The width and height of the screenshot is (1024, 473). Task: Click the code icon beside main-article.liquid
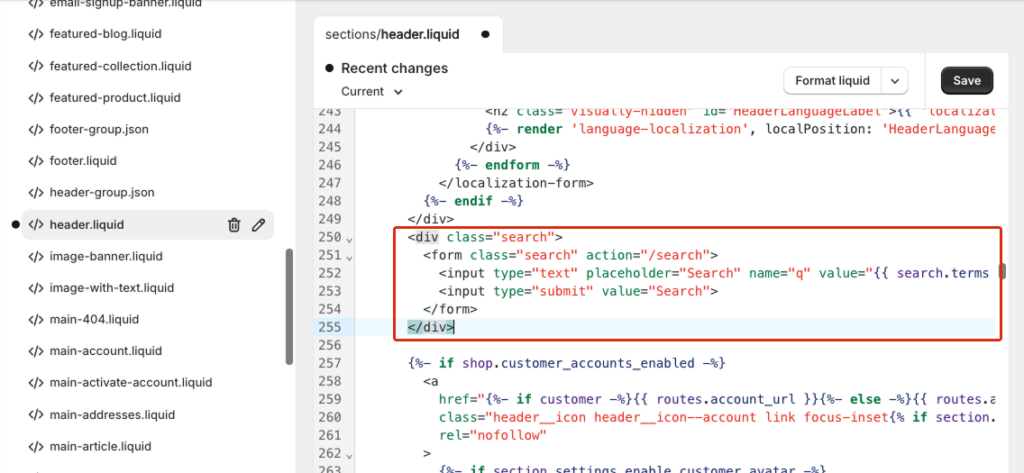pos(35,446)
